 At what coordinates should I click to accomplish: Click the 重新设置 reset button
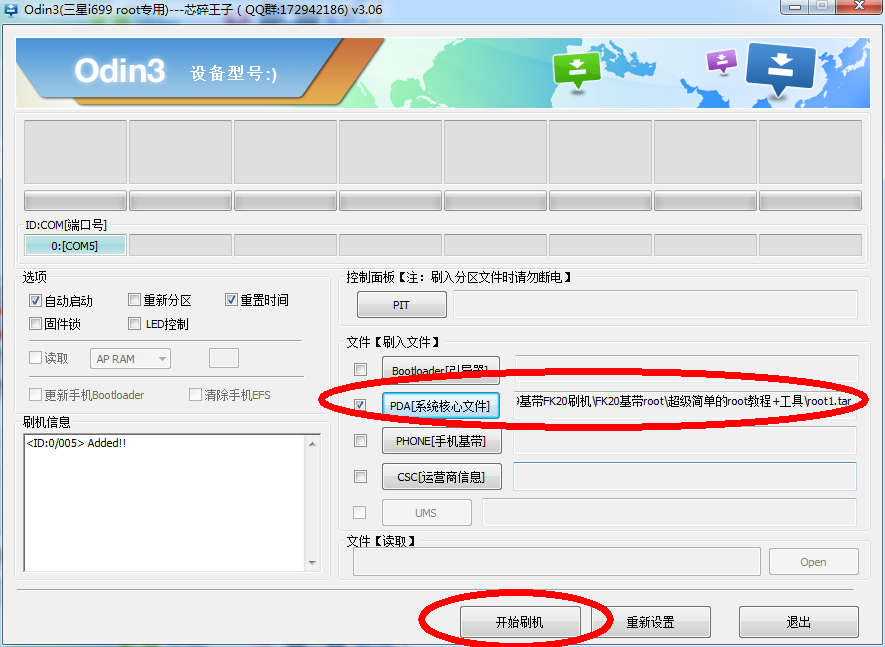(651, 622)
